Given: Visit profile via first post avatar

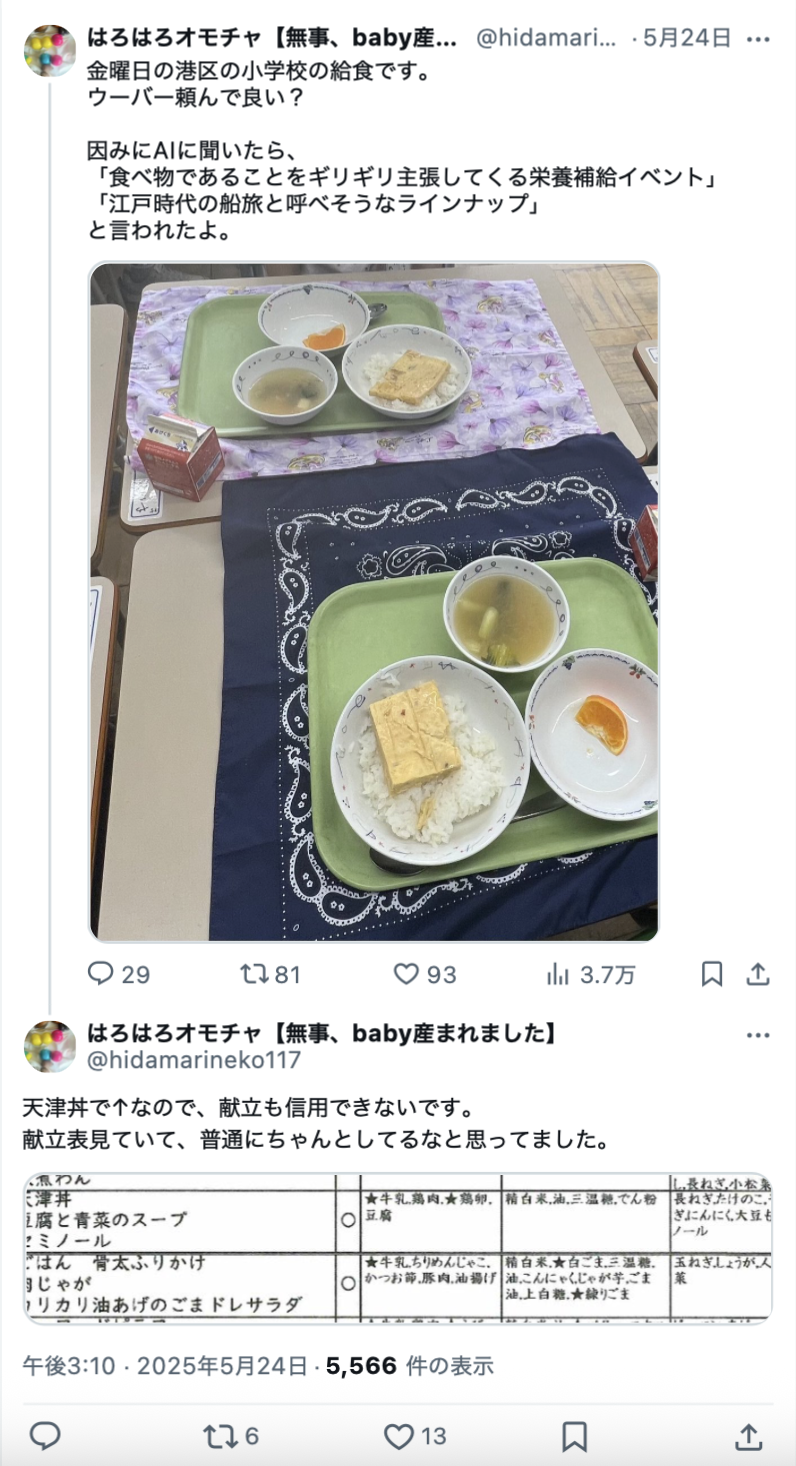Looking at the screenshot, I should click(x=50, y=51).
